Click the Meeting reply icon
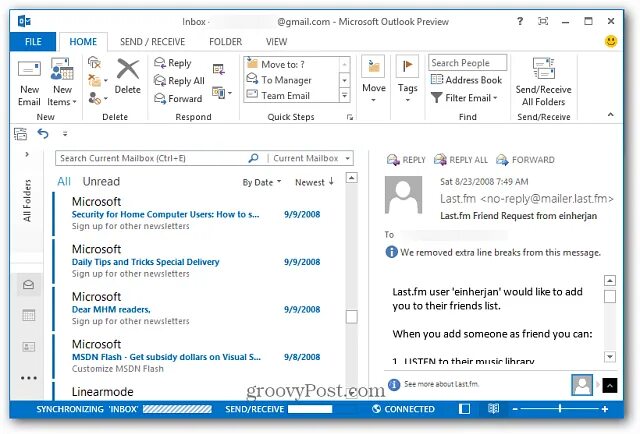Screen dimensions: 640x434 (219, 69)
